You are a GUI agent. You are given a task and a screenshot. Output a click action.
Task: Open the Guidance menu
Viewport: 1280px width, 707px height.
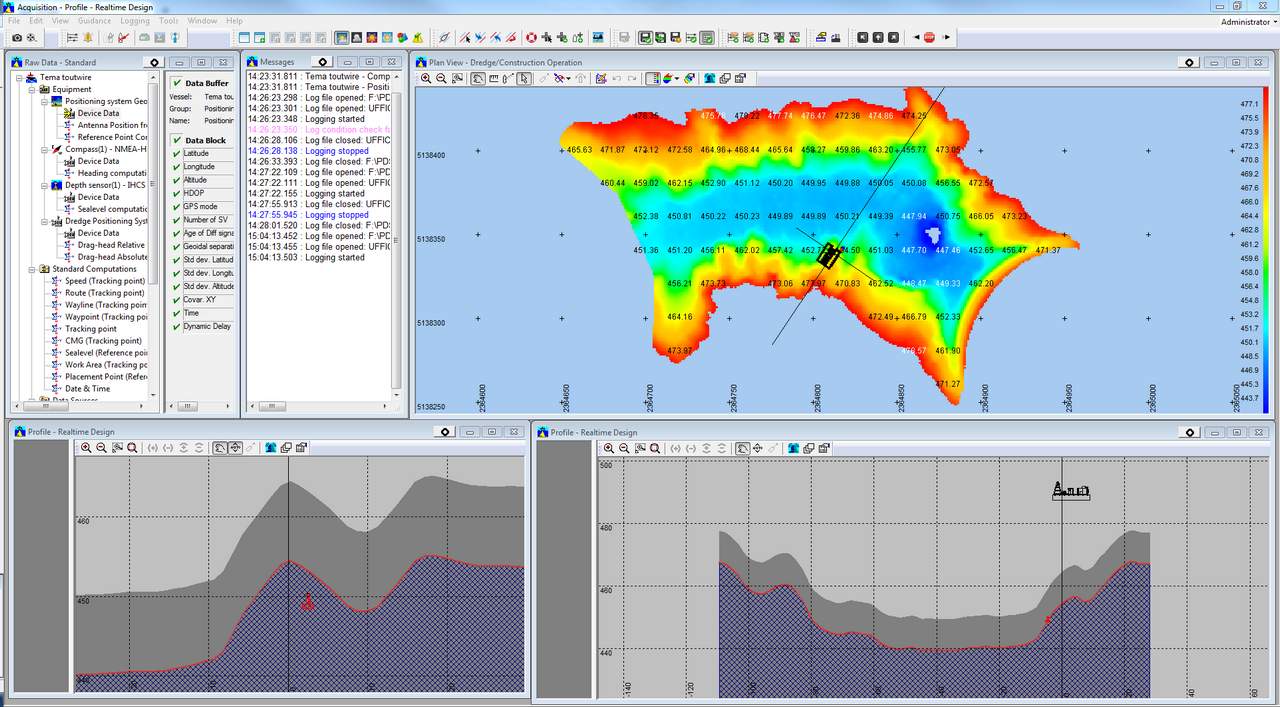(x=95, y=21)
